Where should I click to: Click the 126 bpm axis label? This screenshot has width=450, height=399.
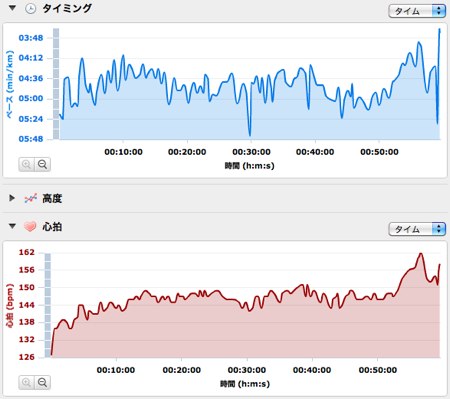coord(26,357)
